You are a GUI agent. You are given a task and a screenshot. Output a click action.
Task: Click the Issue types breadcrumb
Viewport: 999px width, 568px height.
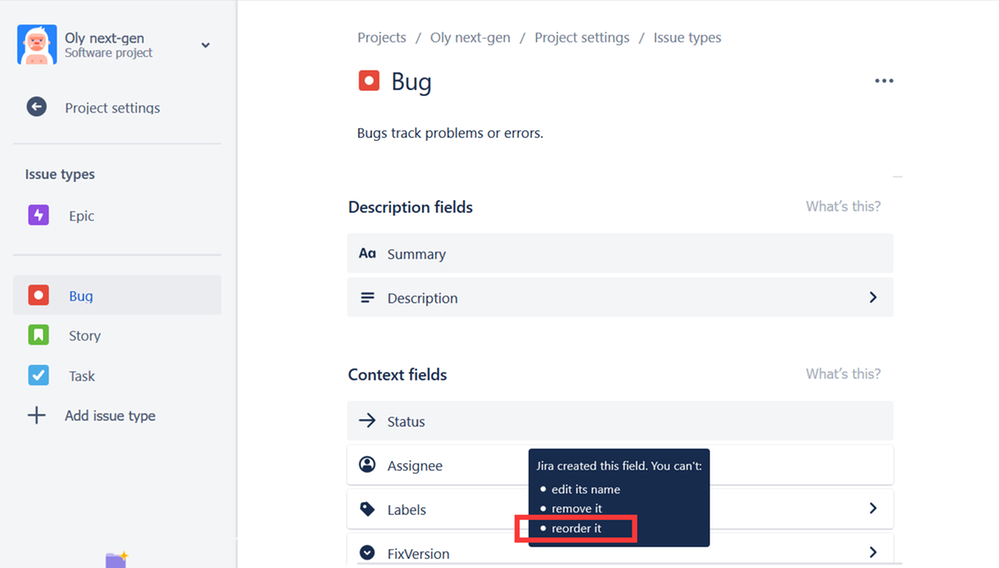click(687, 38)
